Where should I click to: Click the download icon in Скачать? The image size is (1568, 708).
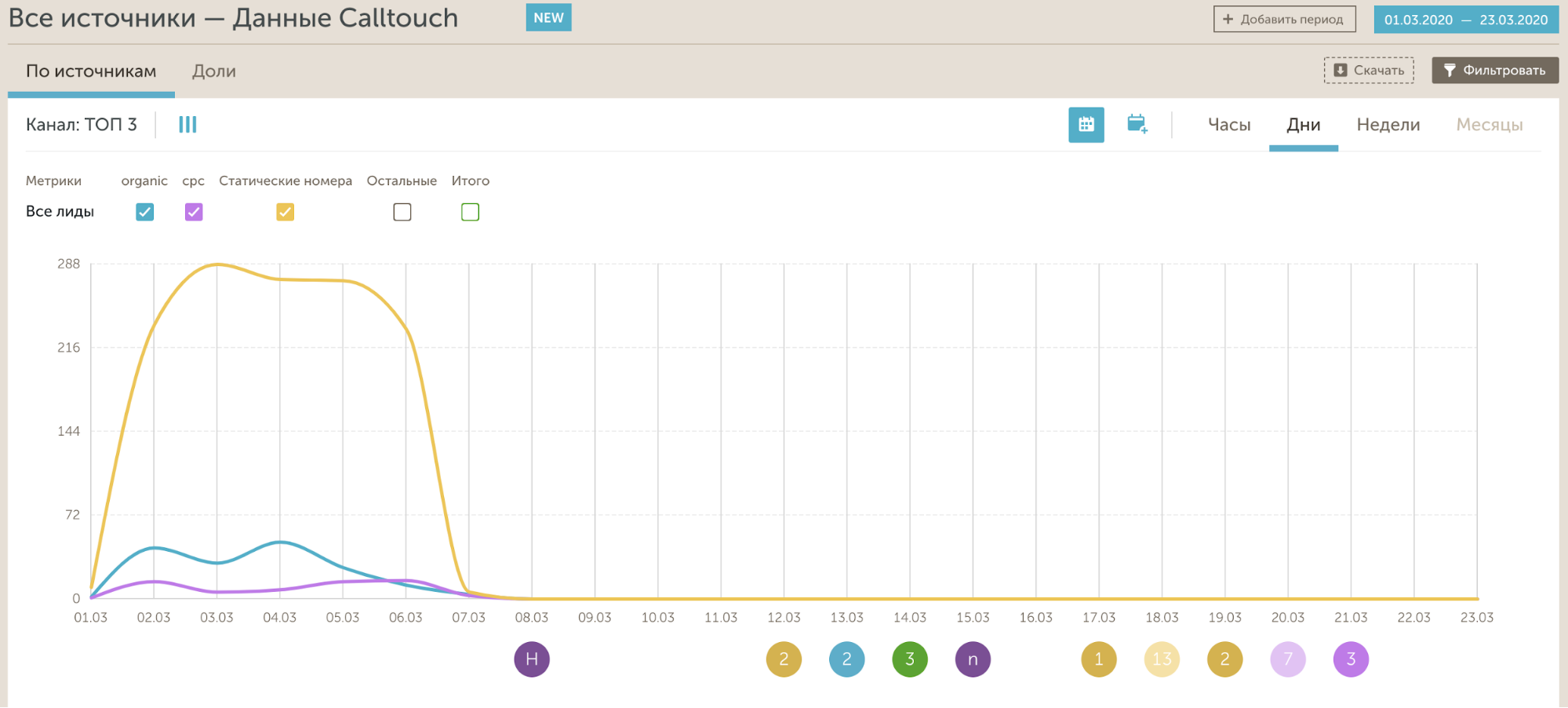point(1341,71)
